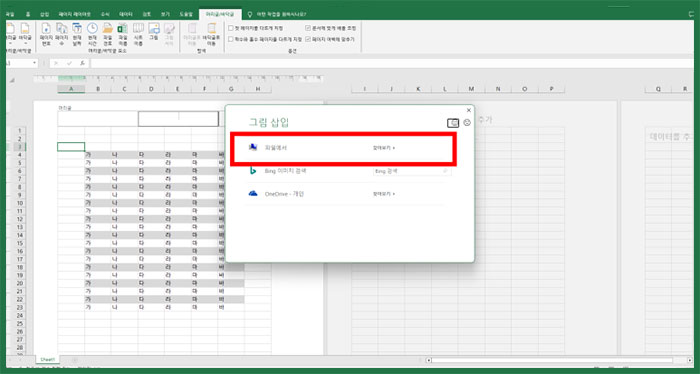Insert 페이지 수 (Number of Pages) element
Screen dimensions: 700x374
(62, 34)
